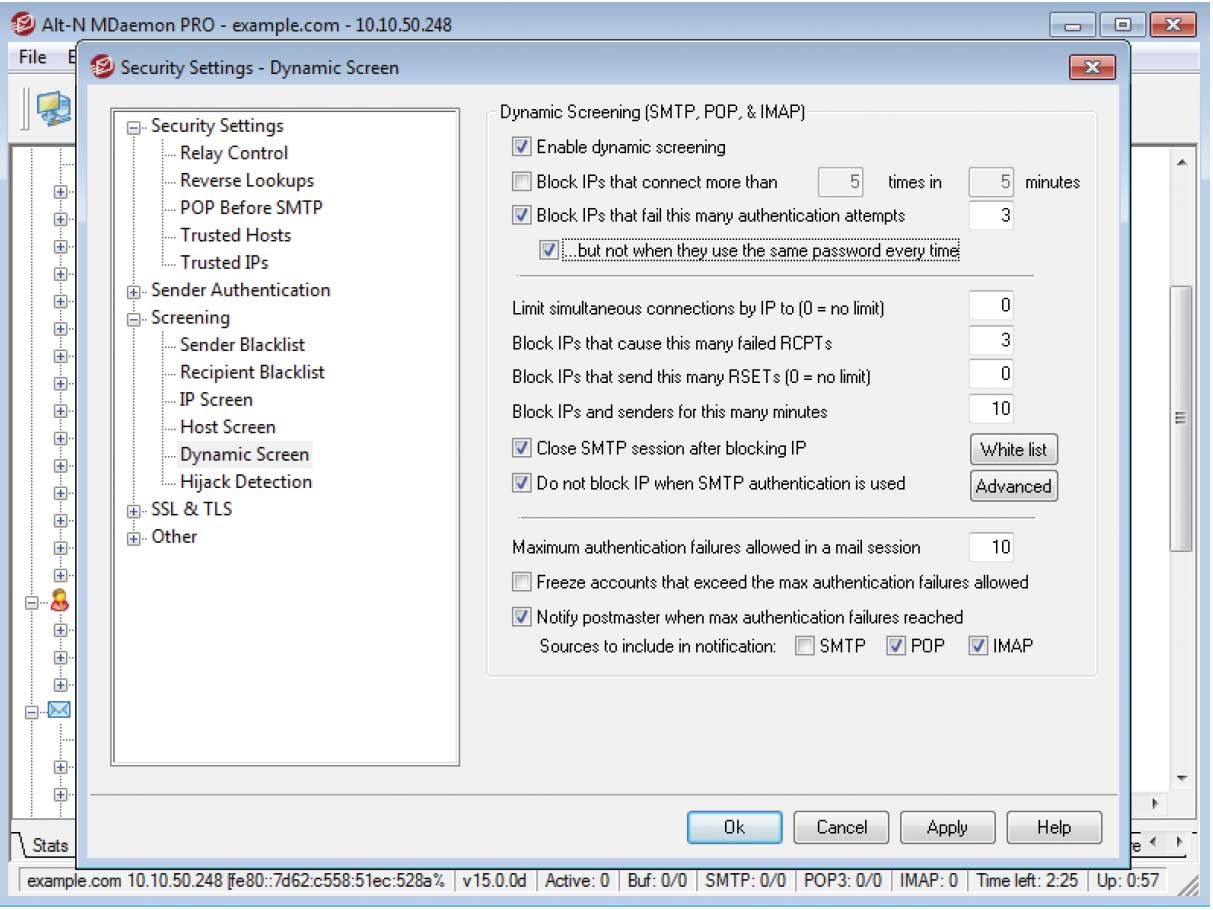The width and height of the screenshot is (1213, 910).
Task: Expand the SSL & TLS node
Action: click(x=134, y=510)
